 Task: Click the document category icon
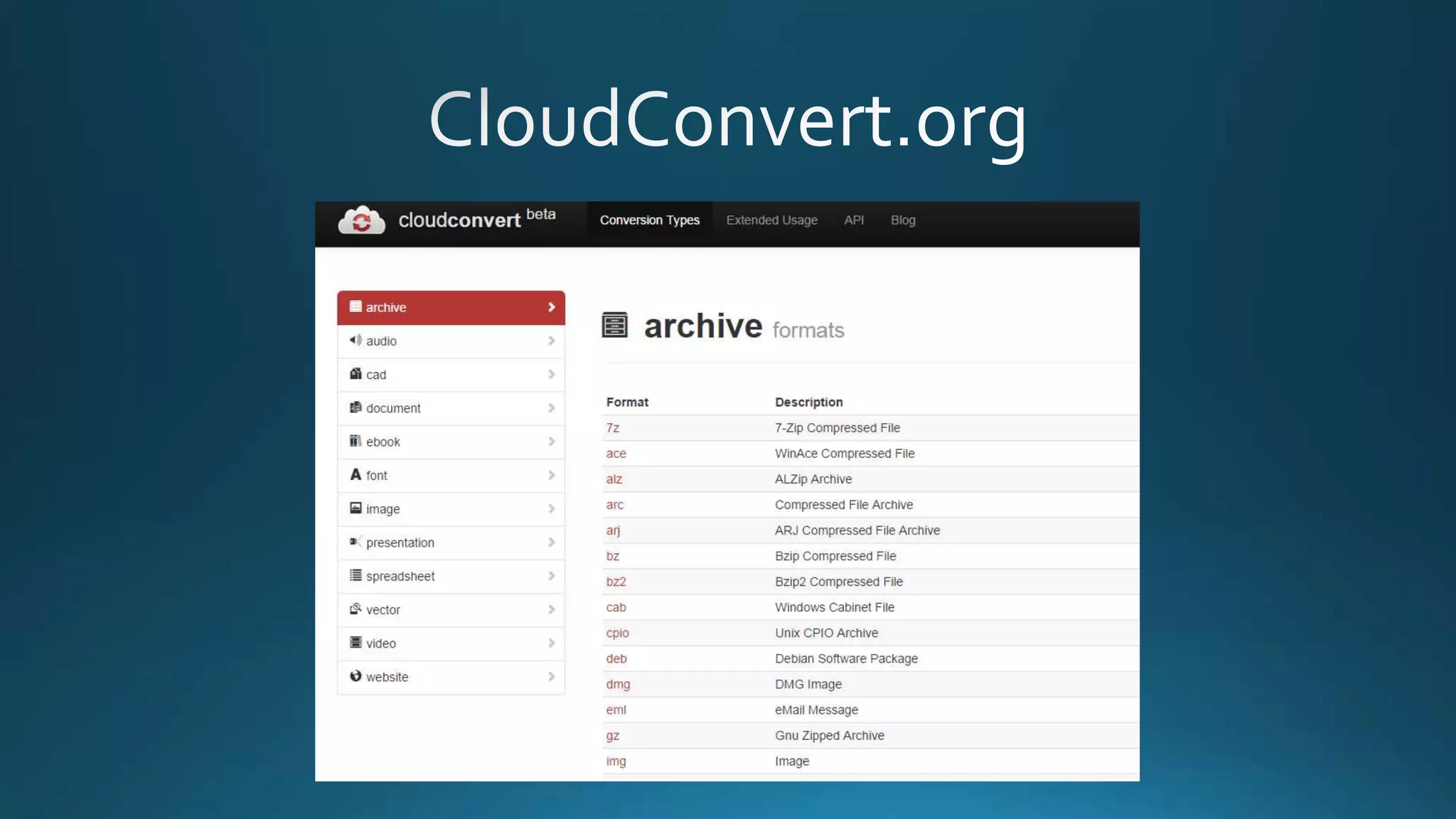point(355,407)
